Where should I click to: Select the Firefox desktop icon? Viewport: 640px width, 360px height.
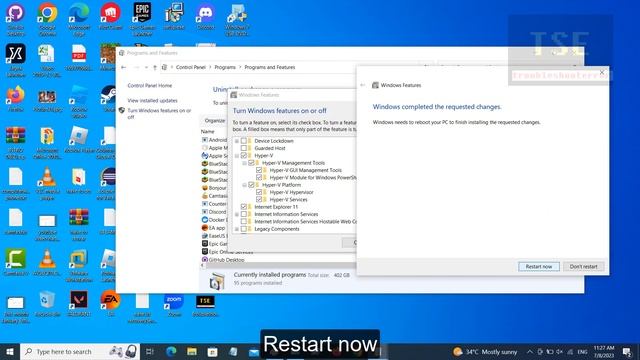tap(16, 99)
